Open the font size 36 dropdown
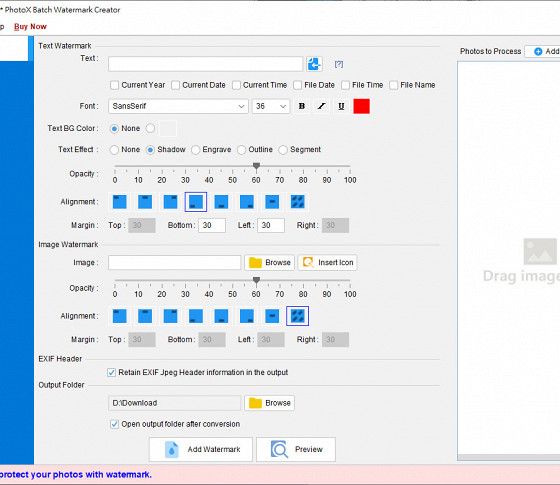Image resolution: width=560 pixels, height=485 pixels. tap(271, 106)
